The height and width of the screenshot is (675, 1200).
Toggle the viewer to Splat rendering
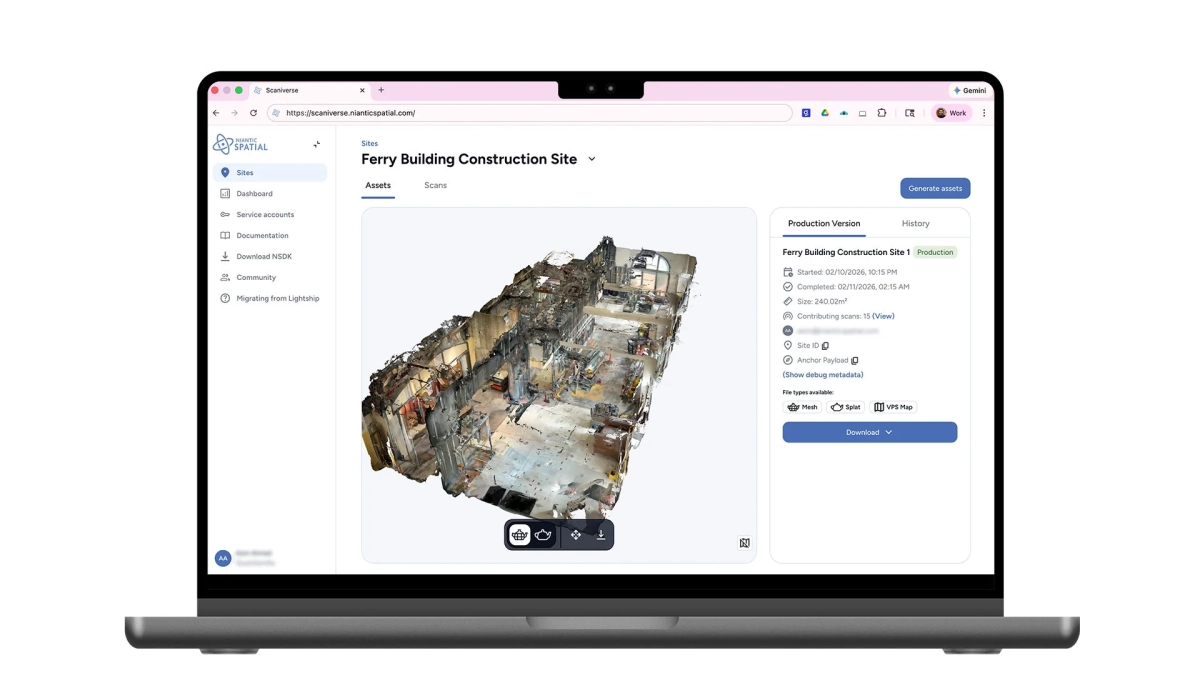click(543, 534)
